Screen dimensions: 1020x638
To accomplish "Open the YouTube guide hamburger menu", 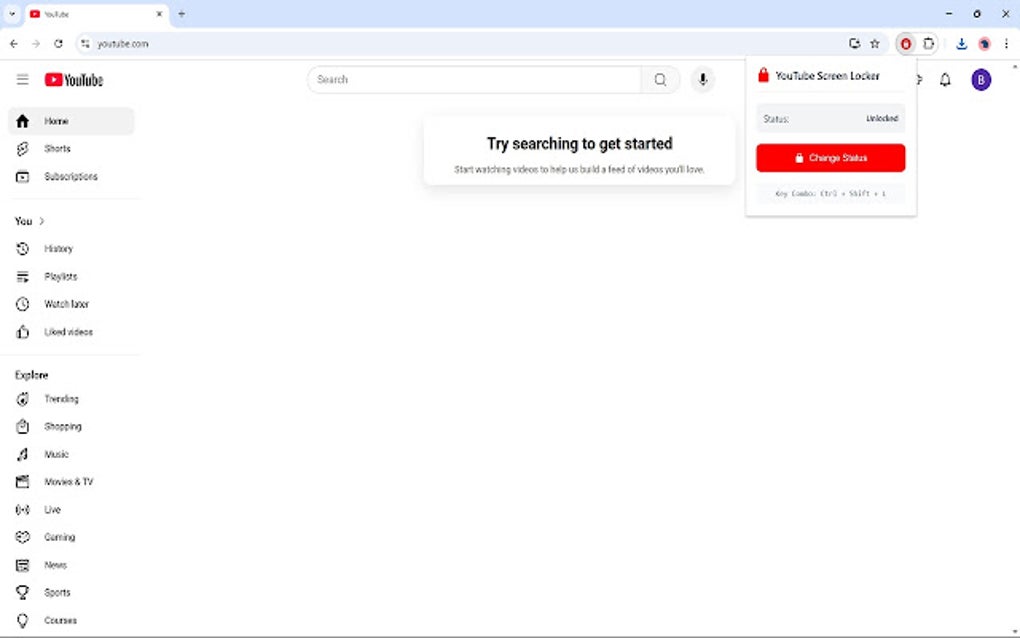I will click(x=22, y=79).
